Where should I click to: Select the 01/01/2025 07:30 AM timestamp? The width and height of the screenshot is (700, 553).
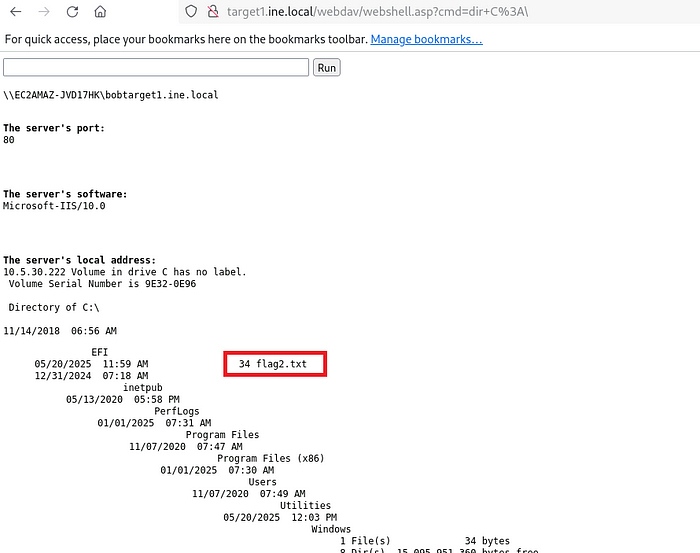(x=217, y=470)
